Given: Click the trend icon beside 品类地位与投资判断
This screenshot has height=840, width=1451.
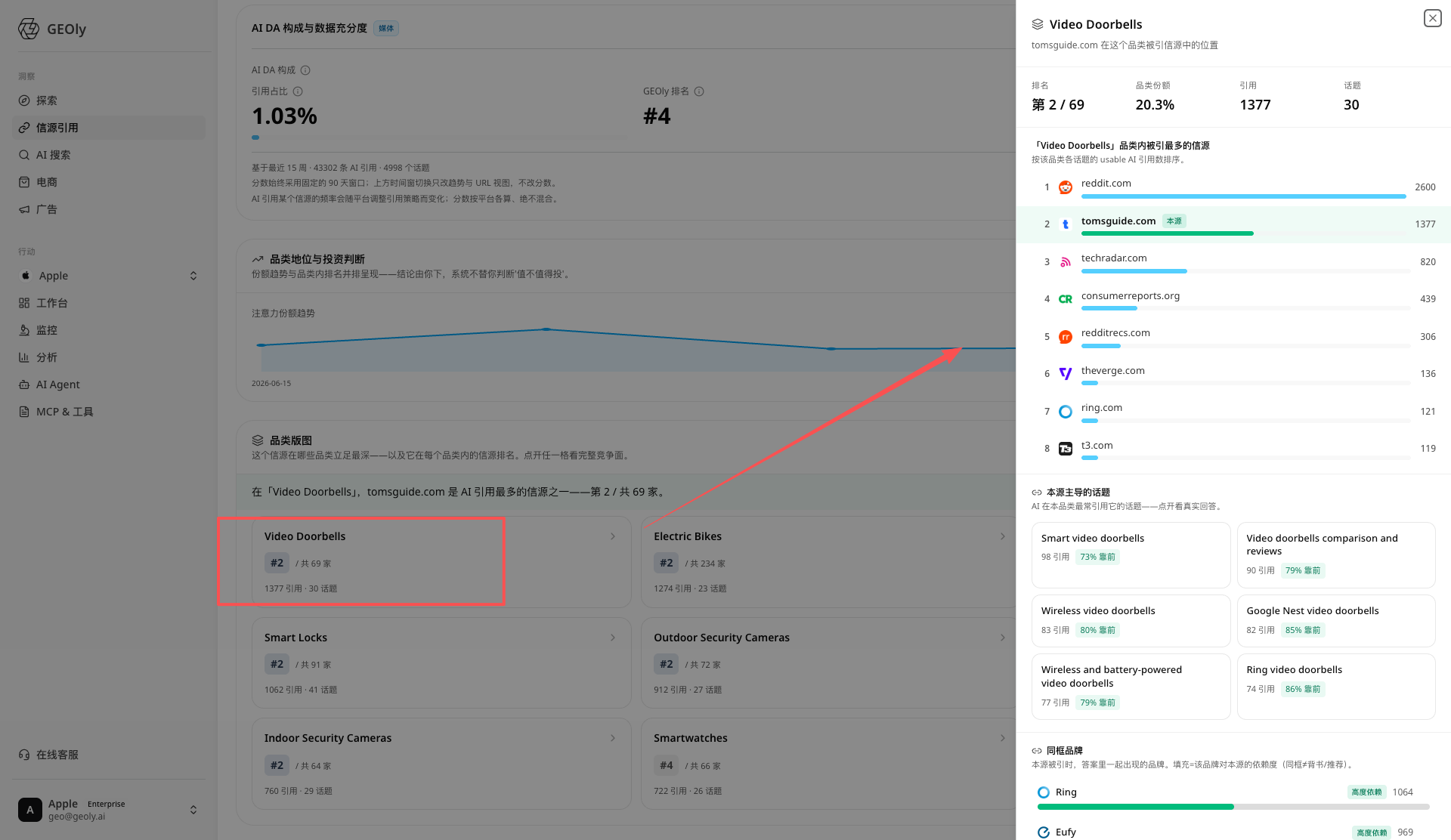Looking at the screenshot, I should click(x=258, y=259).
